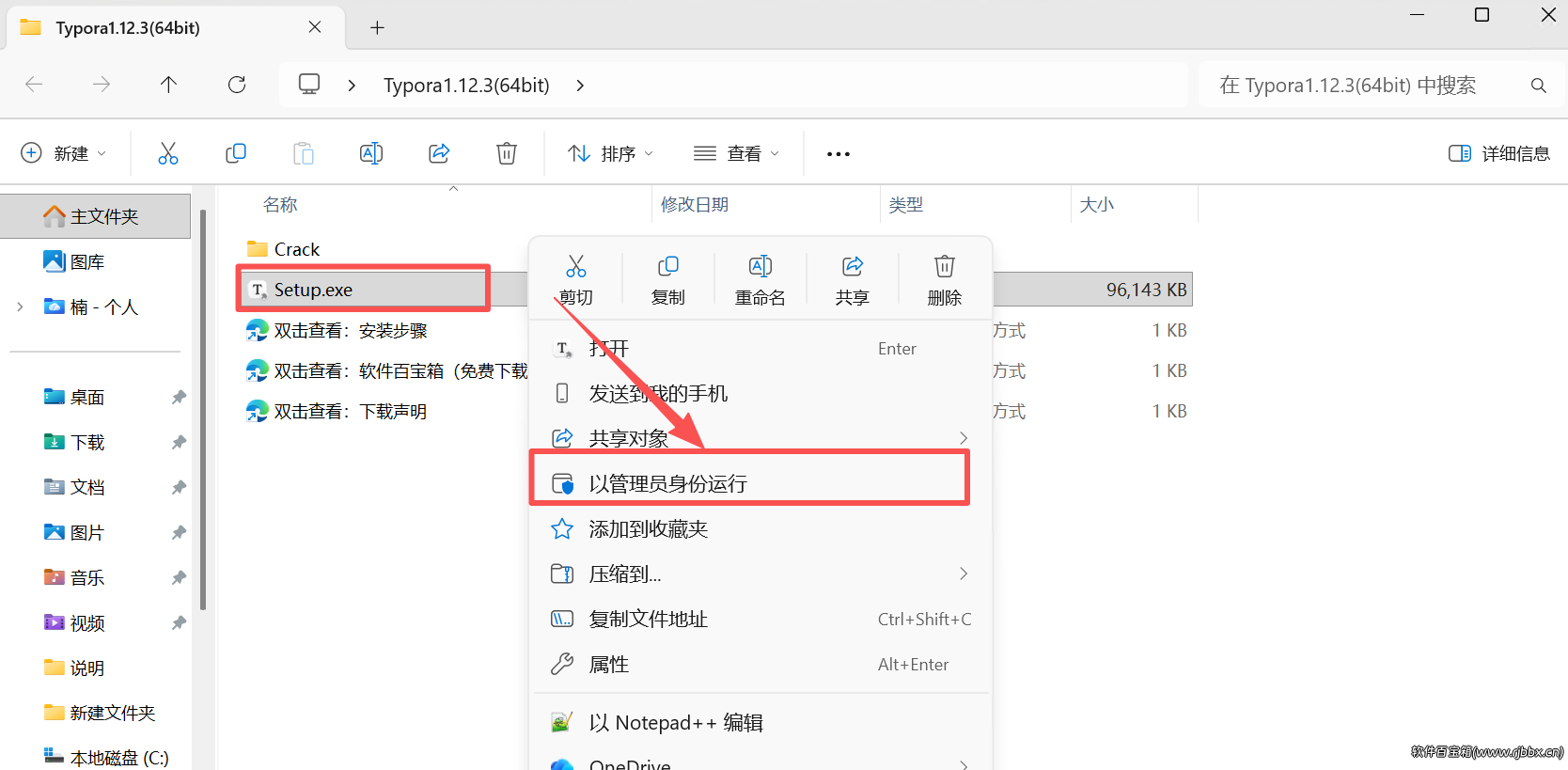The image size is (1568, 770).
Task: Unpin 图片 using its pin icon
Action: pyautogui.click(x=179, y=533)
